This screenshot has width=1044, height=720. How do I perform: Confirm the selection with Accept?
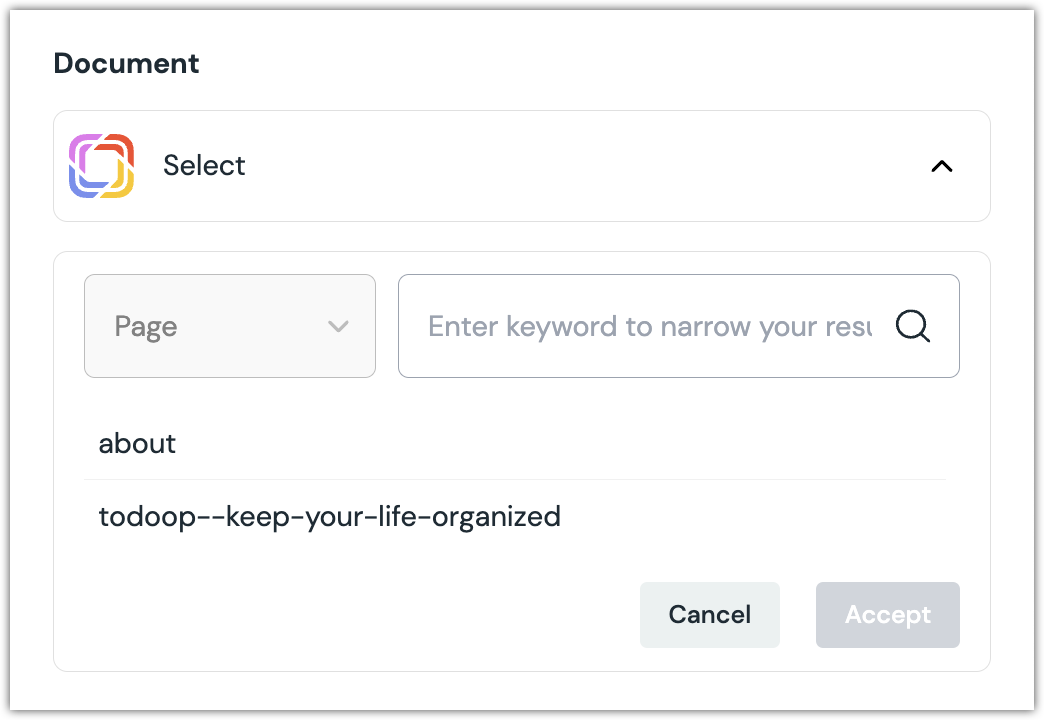pos(887,615)
